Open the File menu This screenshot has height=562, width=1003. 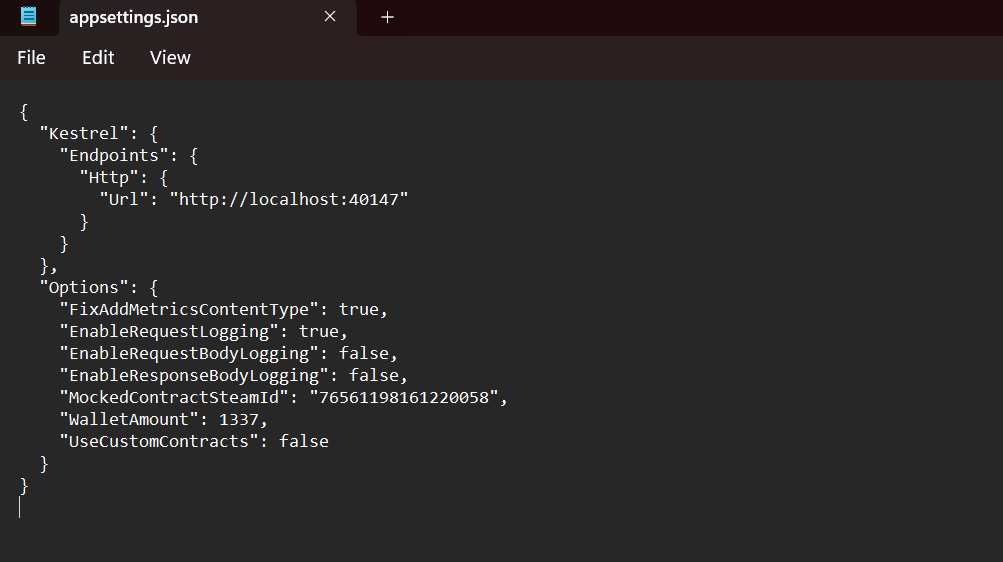[x=31, y=58]
